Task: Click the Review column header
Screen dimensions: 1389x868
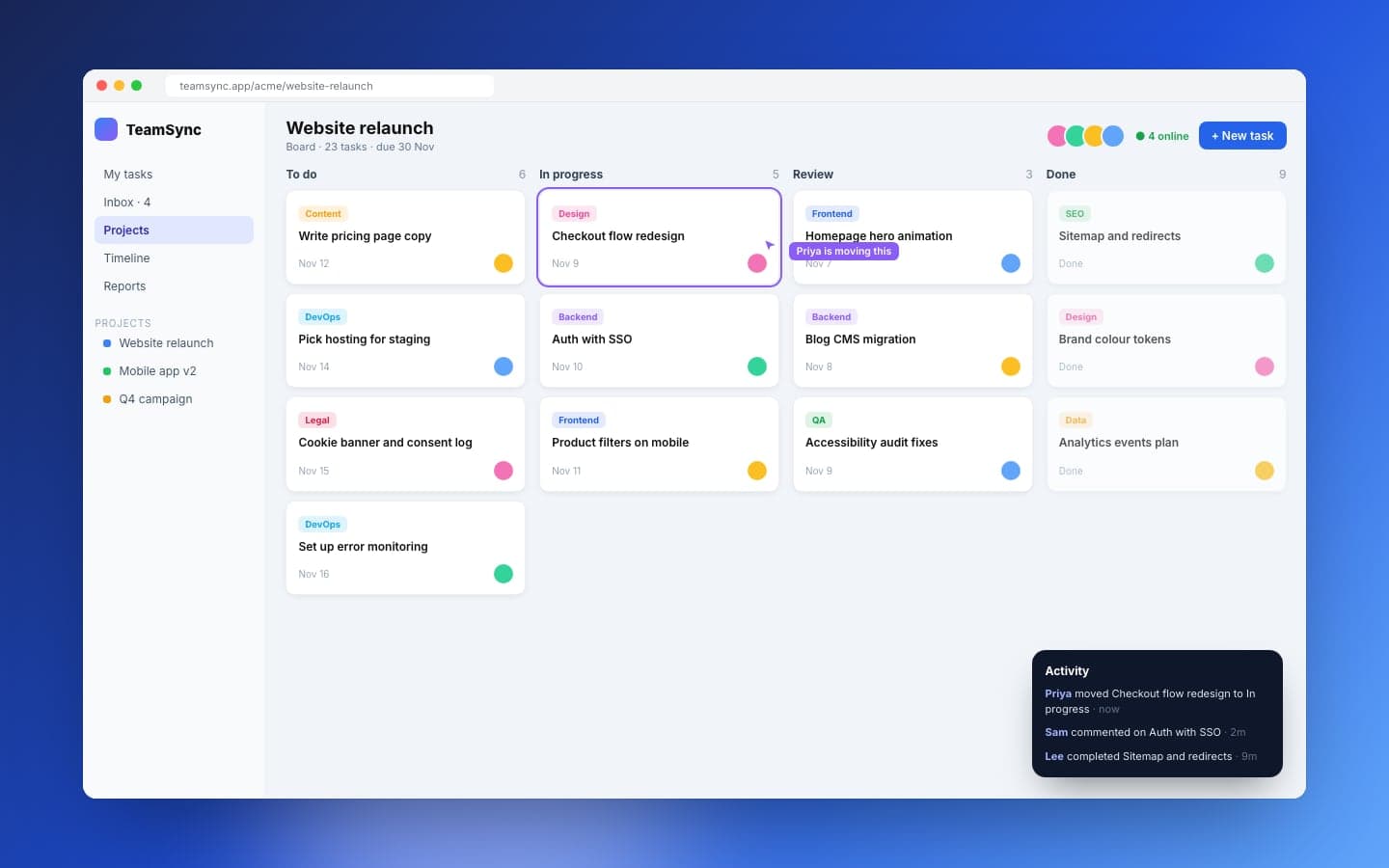Action: (x=813, y=175)
